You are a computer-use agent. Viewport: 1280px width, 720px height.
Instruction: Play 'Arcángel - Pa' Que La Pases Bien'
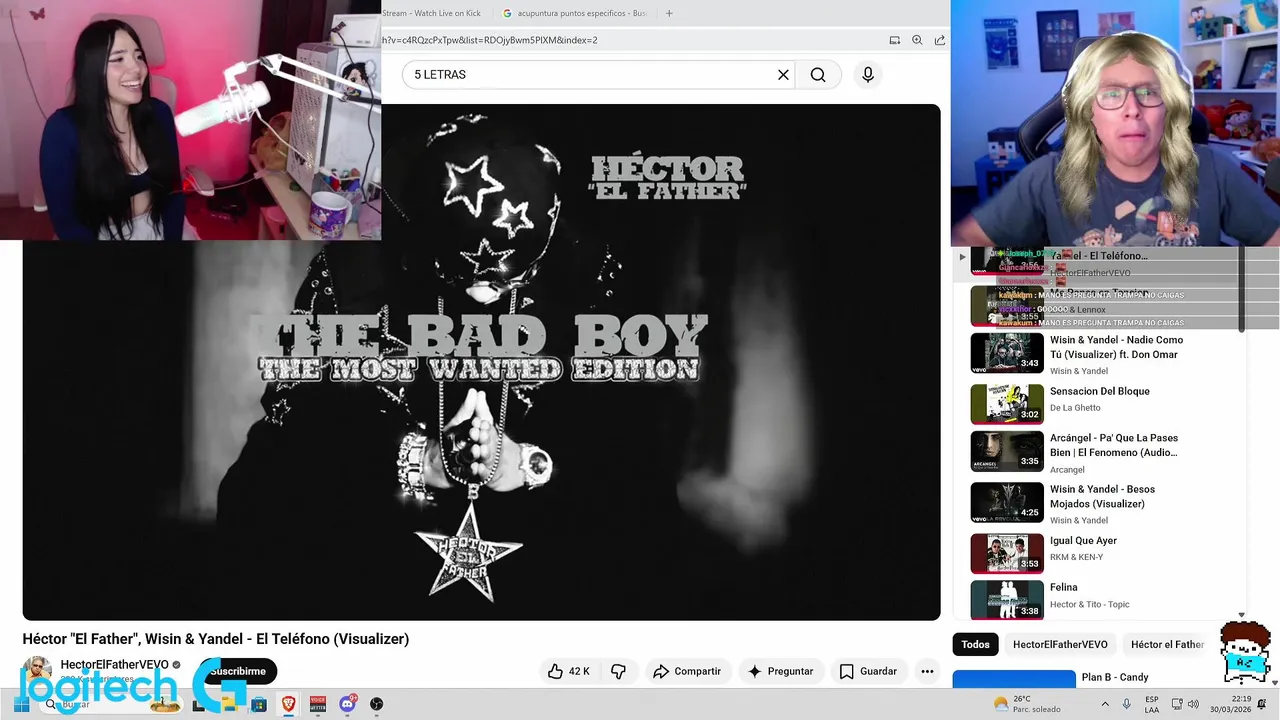1114,445
